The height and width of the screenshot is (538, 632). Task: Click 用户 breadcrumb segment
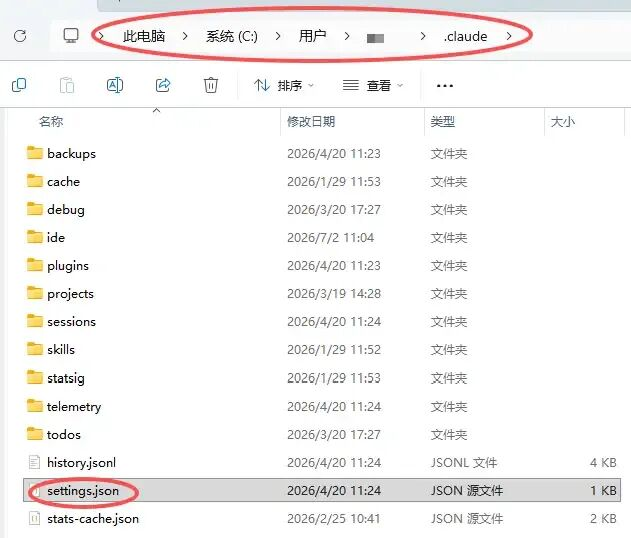point(312,36)
